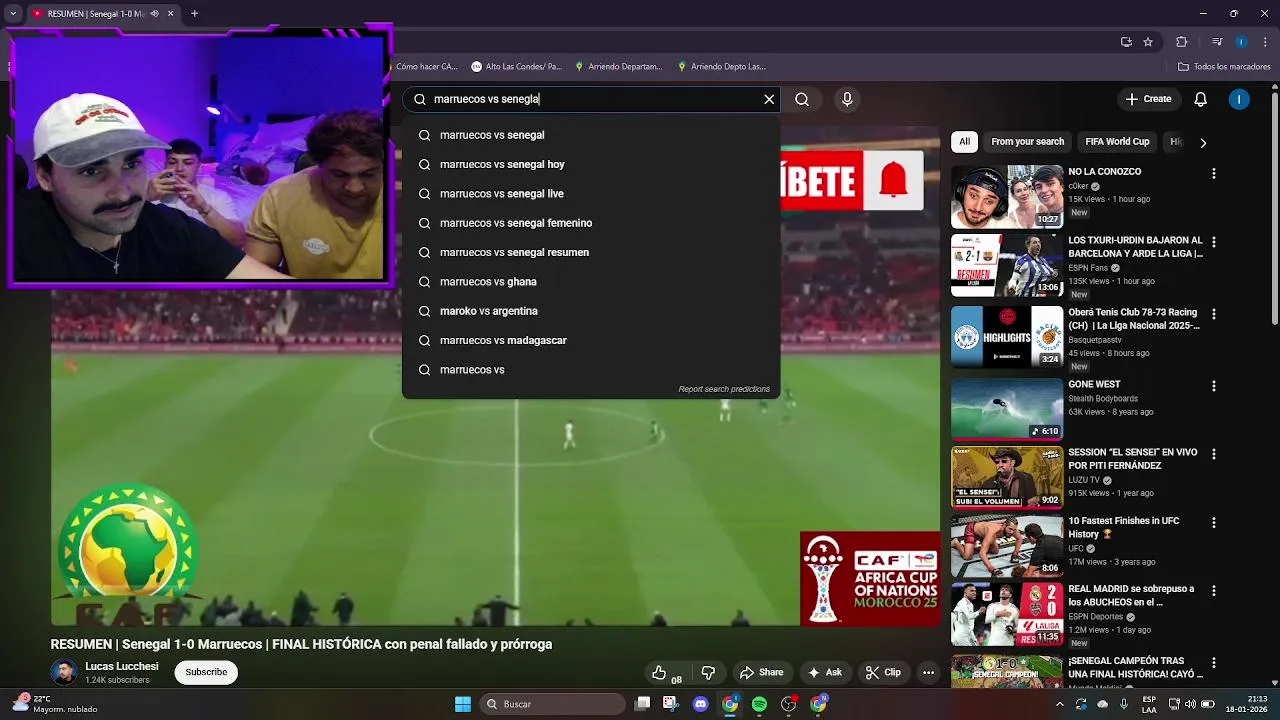Open options for 'SENEGAL CAMPEÓN' video
1280x720 pixels.
tap(1214, 663)
